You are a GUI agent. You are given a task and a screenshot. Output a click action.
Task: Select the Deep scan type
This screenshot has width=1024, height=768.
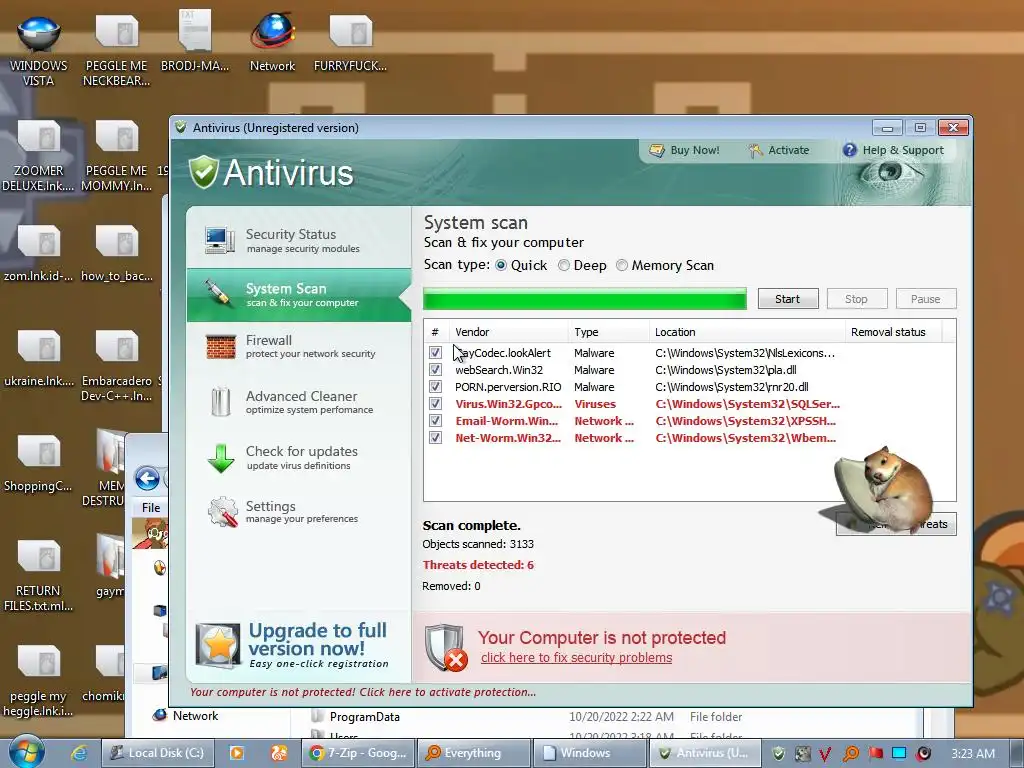[x=564, y=265]
